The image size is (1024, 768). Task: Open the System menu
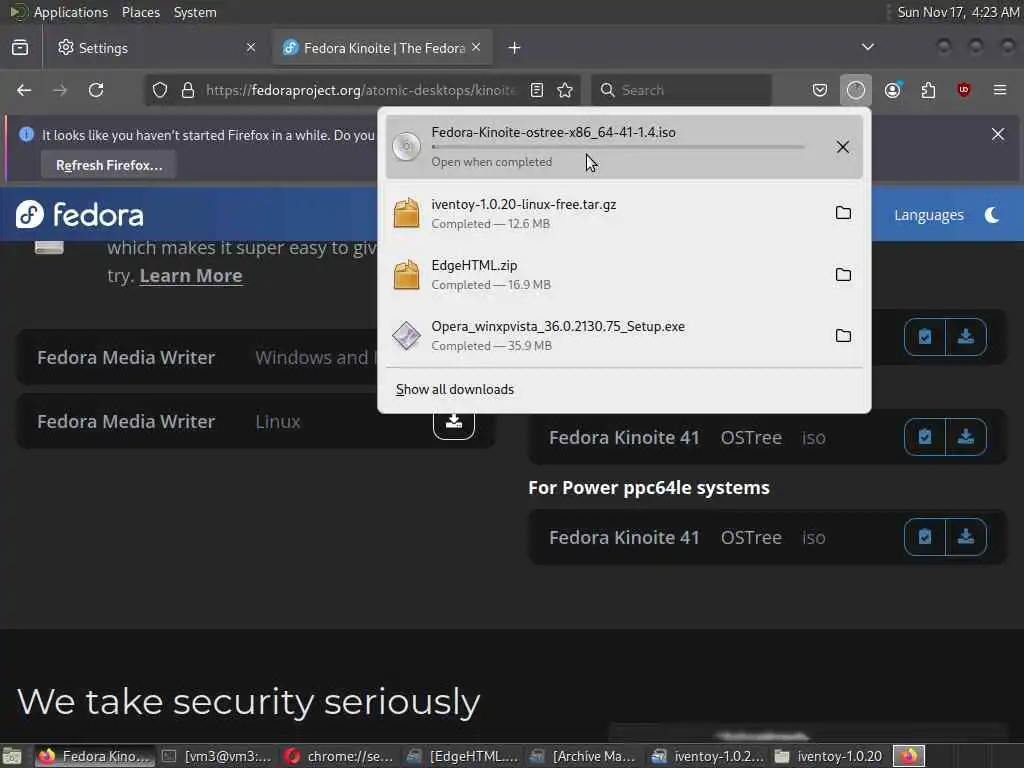click(195, 12)
